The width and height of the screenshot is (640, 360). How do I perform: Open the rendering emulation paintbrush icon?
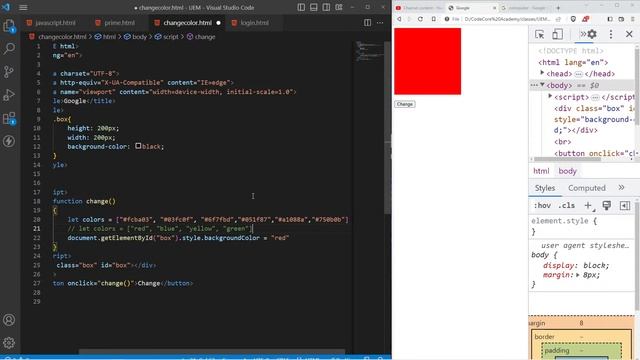[x=607, y=206]
